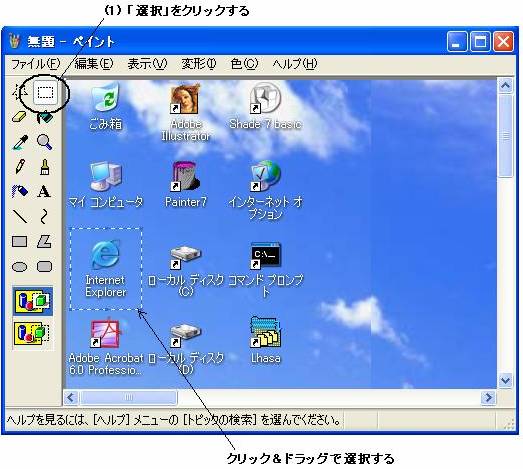Choose the Free-Form Select tool

coord(20,92)
